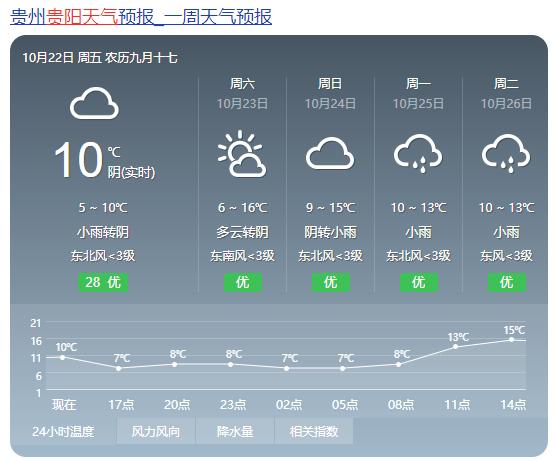The height and width of the screenshot is (461, 554).
Task: Click the chart point at 14点 (15℃)
Action: pos(511,339)
